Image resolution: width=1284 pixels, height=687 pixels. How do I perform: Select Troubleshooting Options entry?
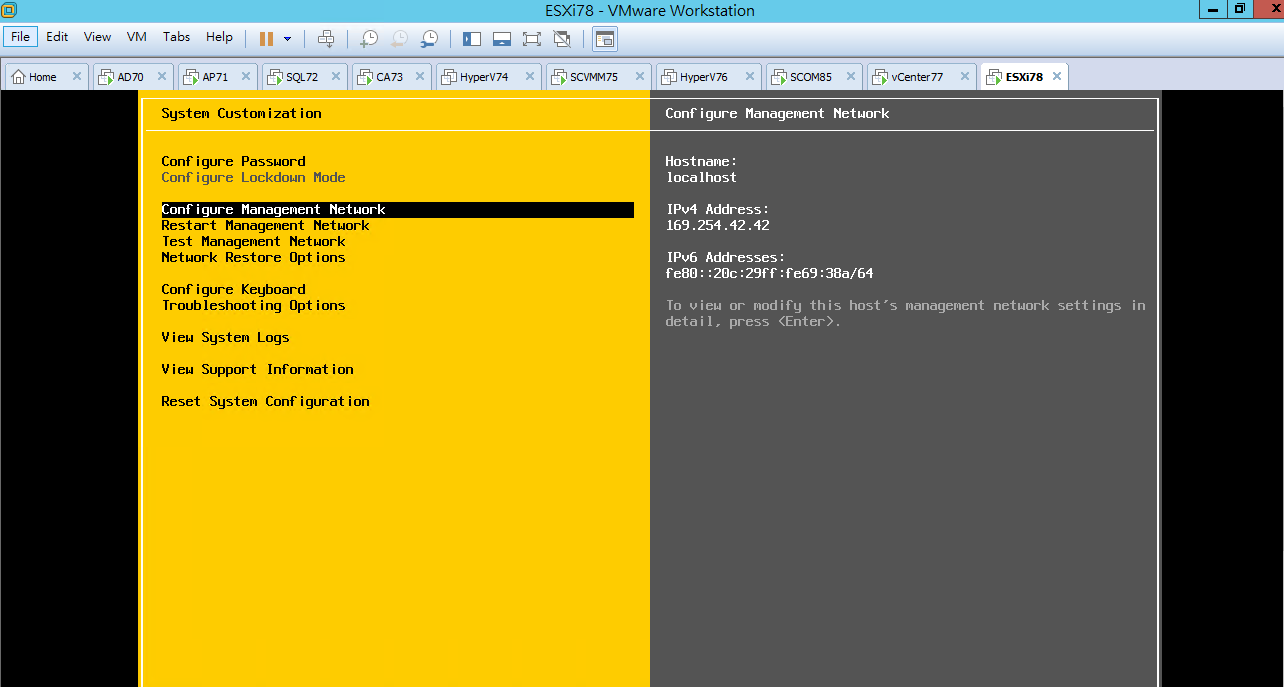(253, 305)
